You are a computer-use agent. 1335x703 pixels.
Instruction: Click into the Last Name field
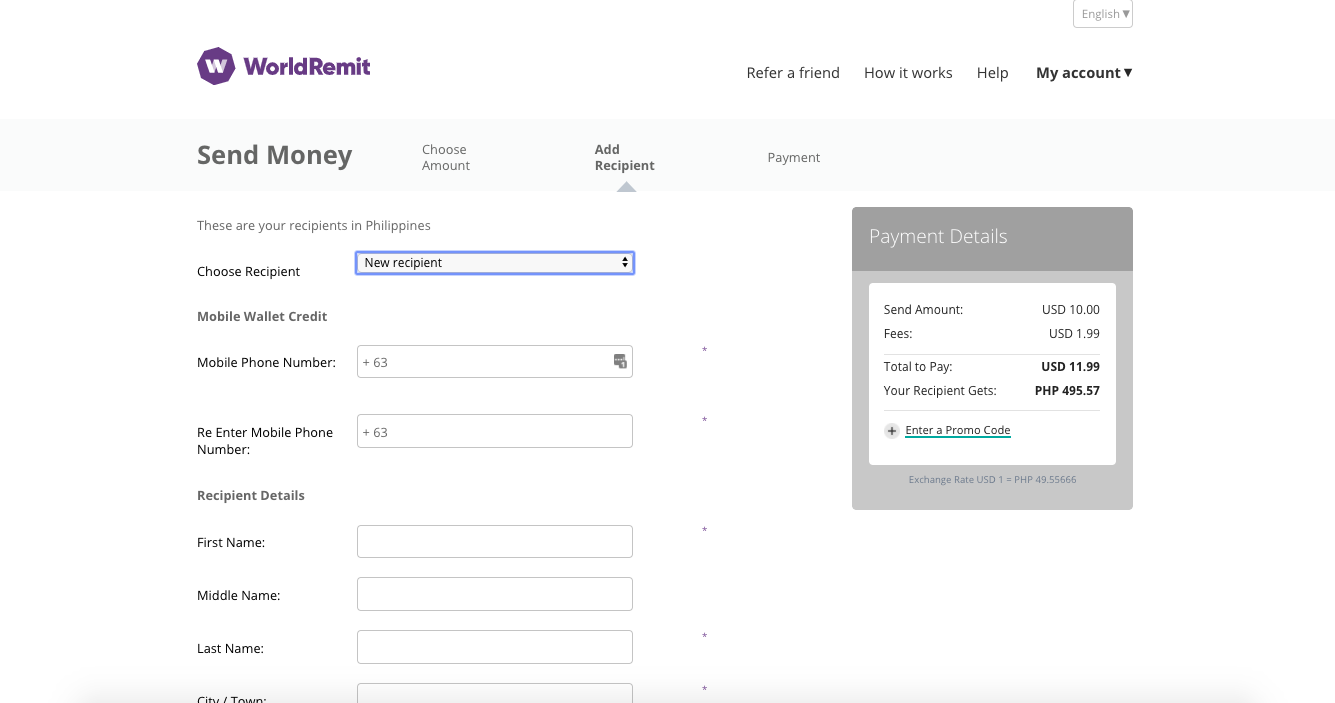(495, 647)
